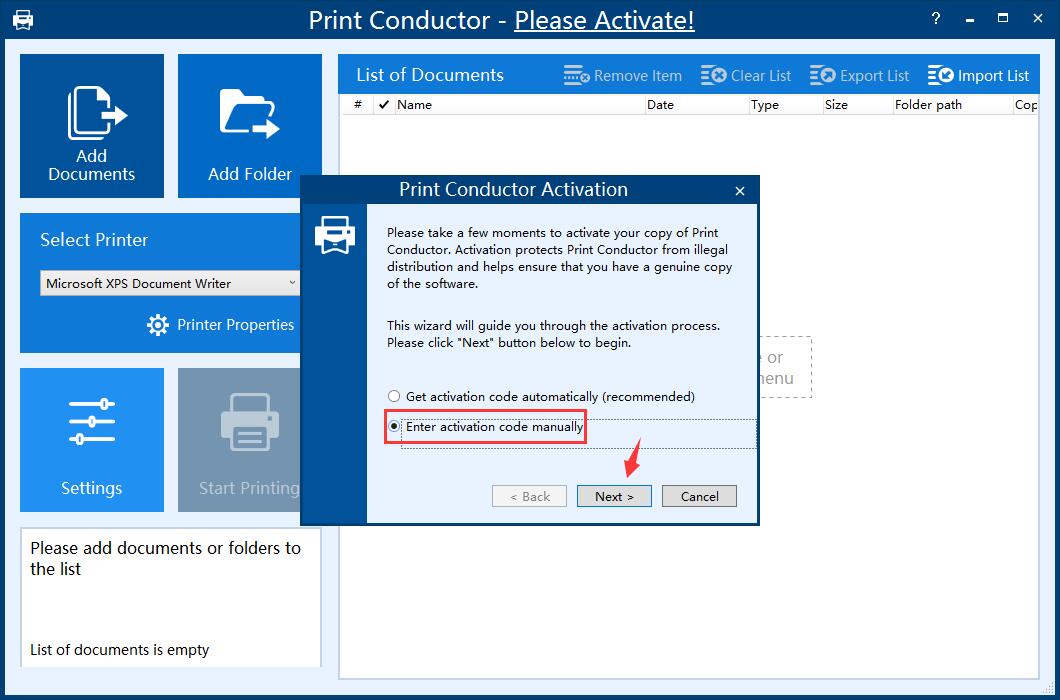
Task: Close the Print Conductor Activation dialog
Action: click(740, 191)
